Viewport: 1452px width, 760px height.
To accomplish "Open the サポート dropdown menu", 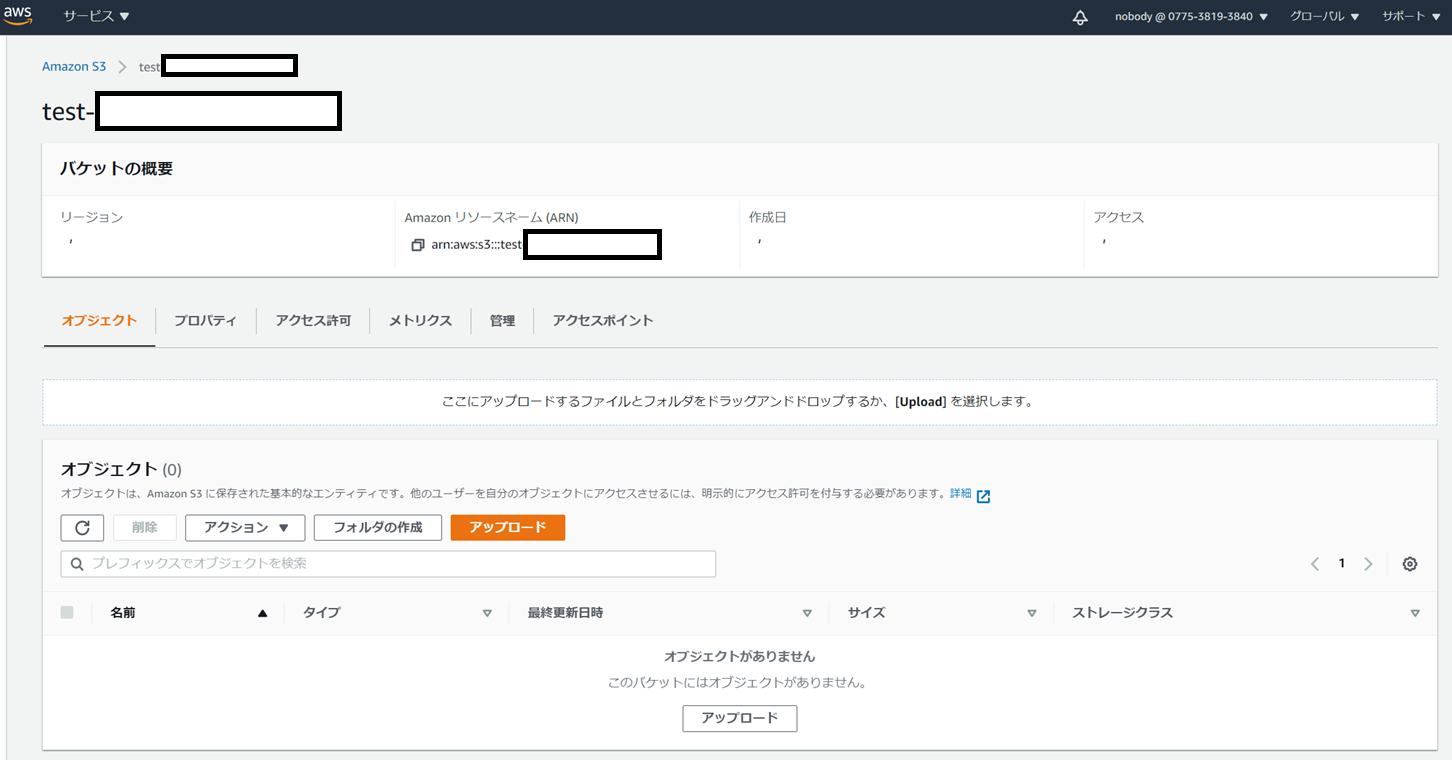I will 1411,17.
